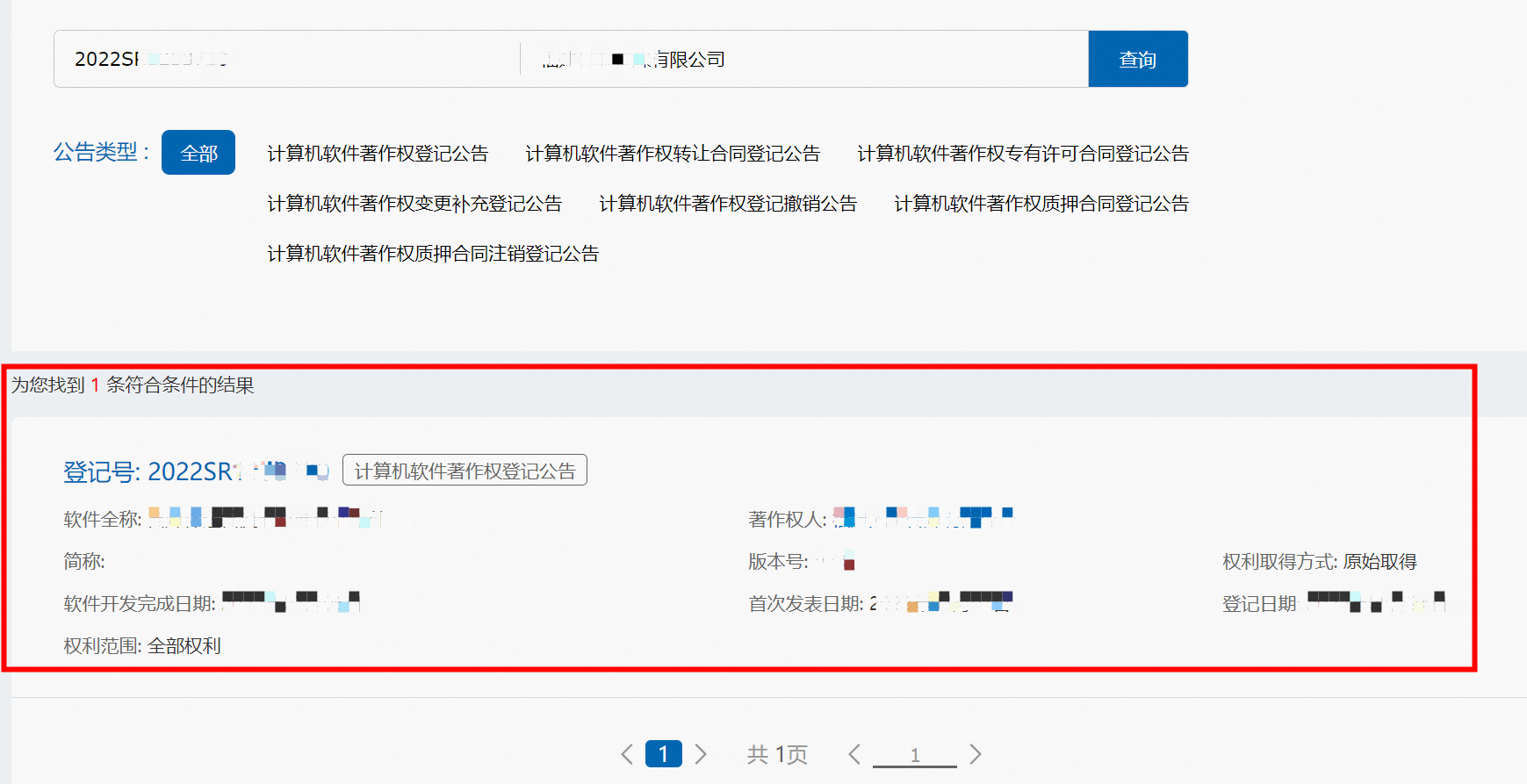Go to next page arrow beside page 1 button
Screen dimensions: 1527x784
(701, 754)
